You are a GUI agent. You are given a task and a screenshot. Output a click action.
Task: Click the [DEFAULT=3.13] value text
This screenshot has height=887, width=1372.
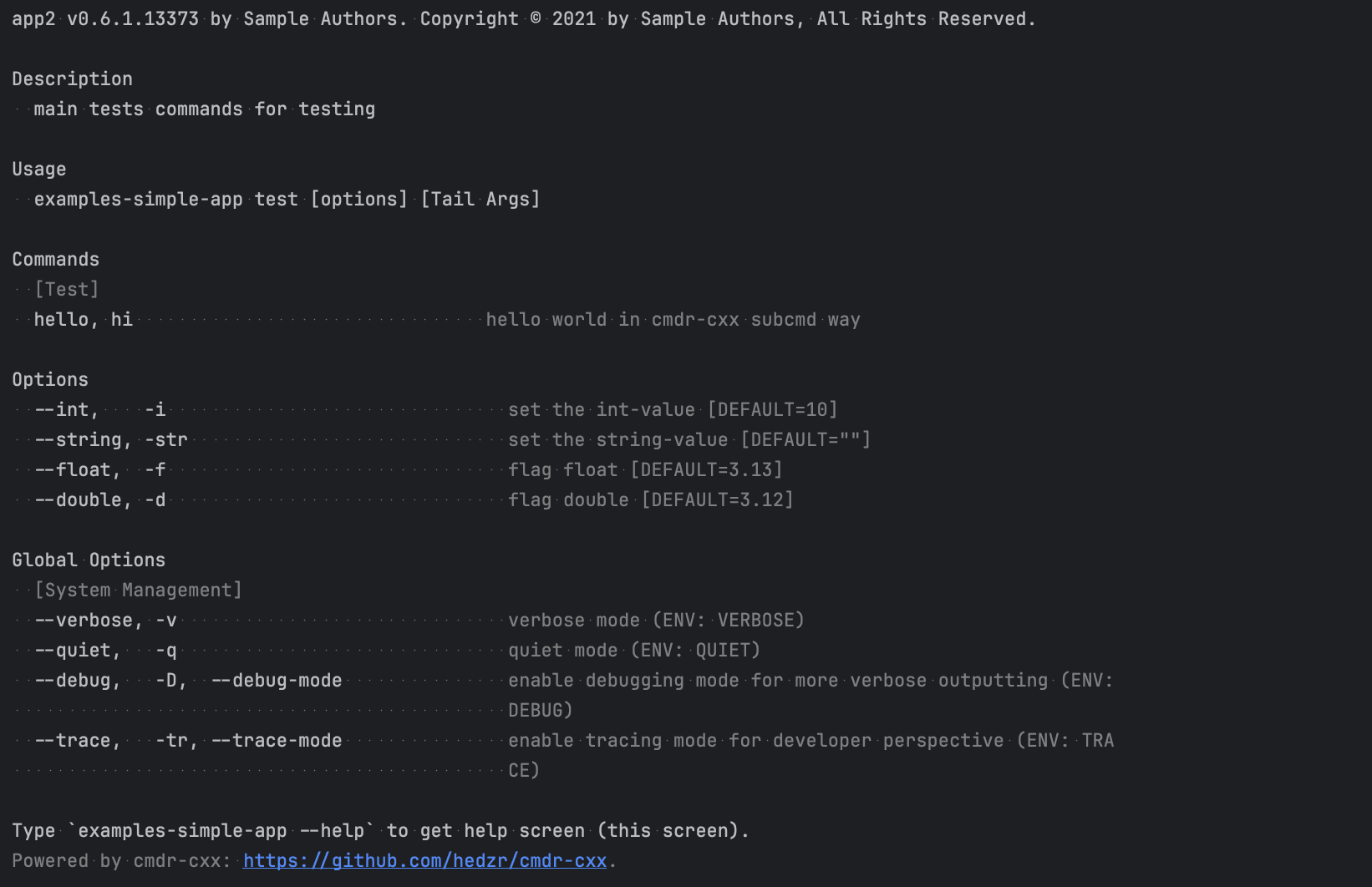(706, 470)
